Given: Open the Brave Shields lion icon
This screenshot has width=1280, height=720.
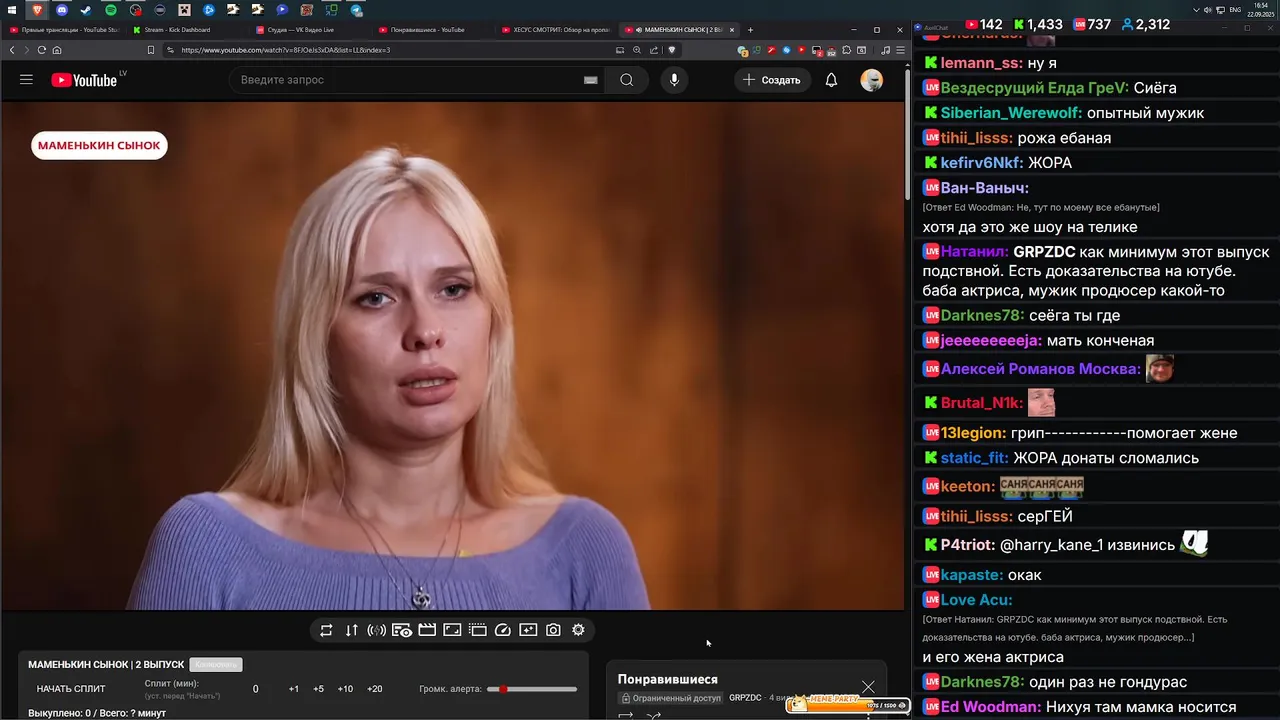Looking at the screenshot, I should tap(672, 50).
